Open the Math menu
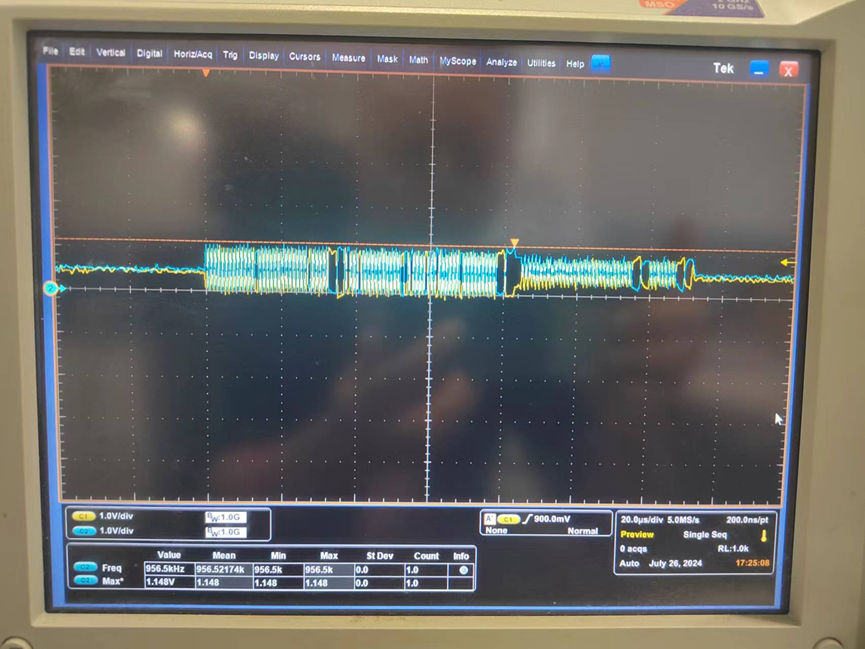This screenshot has height=649, width=865. tap(418, 59)
